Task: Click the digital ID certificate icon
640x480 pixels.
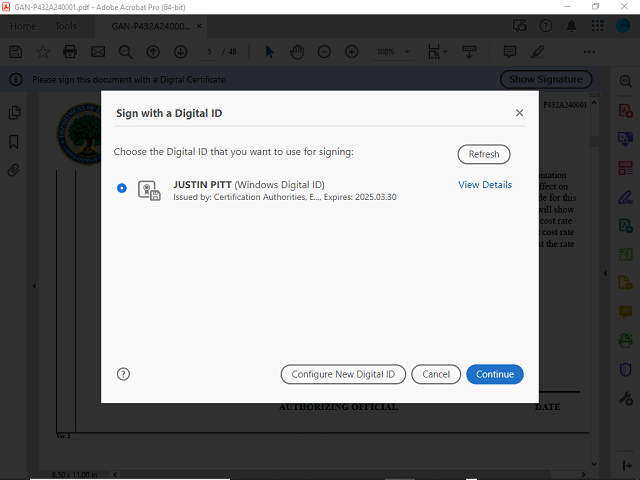Action: (149, 190)
